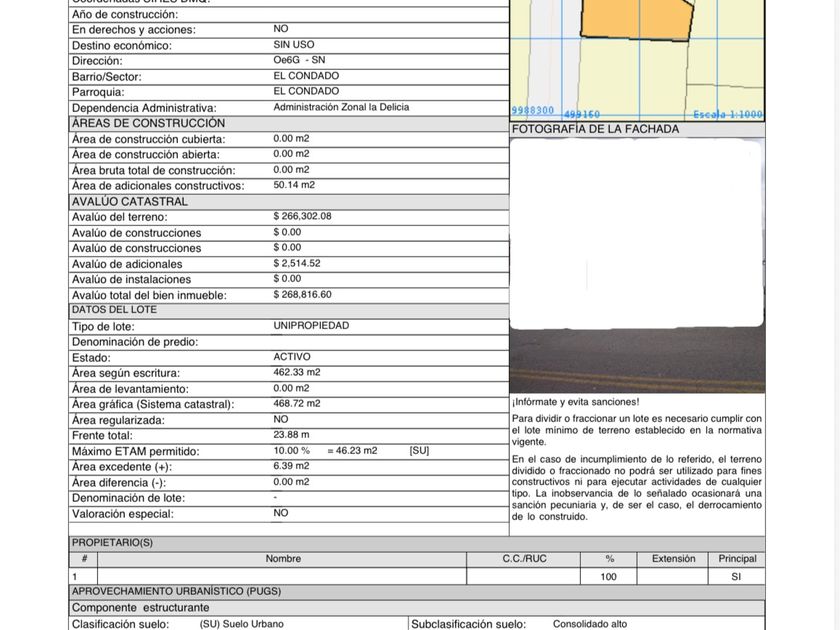Click the '¡Infórmate y evita sanciones!' notice
This screenshot has height=630, width=840.
click(575, 402)
